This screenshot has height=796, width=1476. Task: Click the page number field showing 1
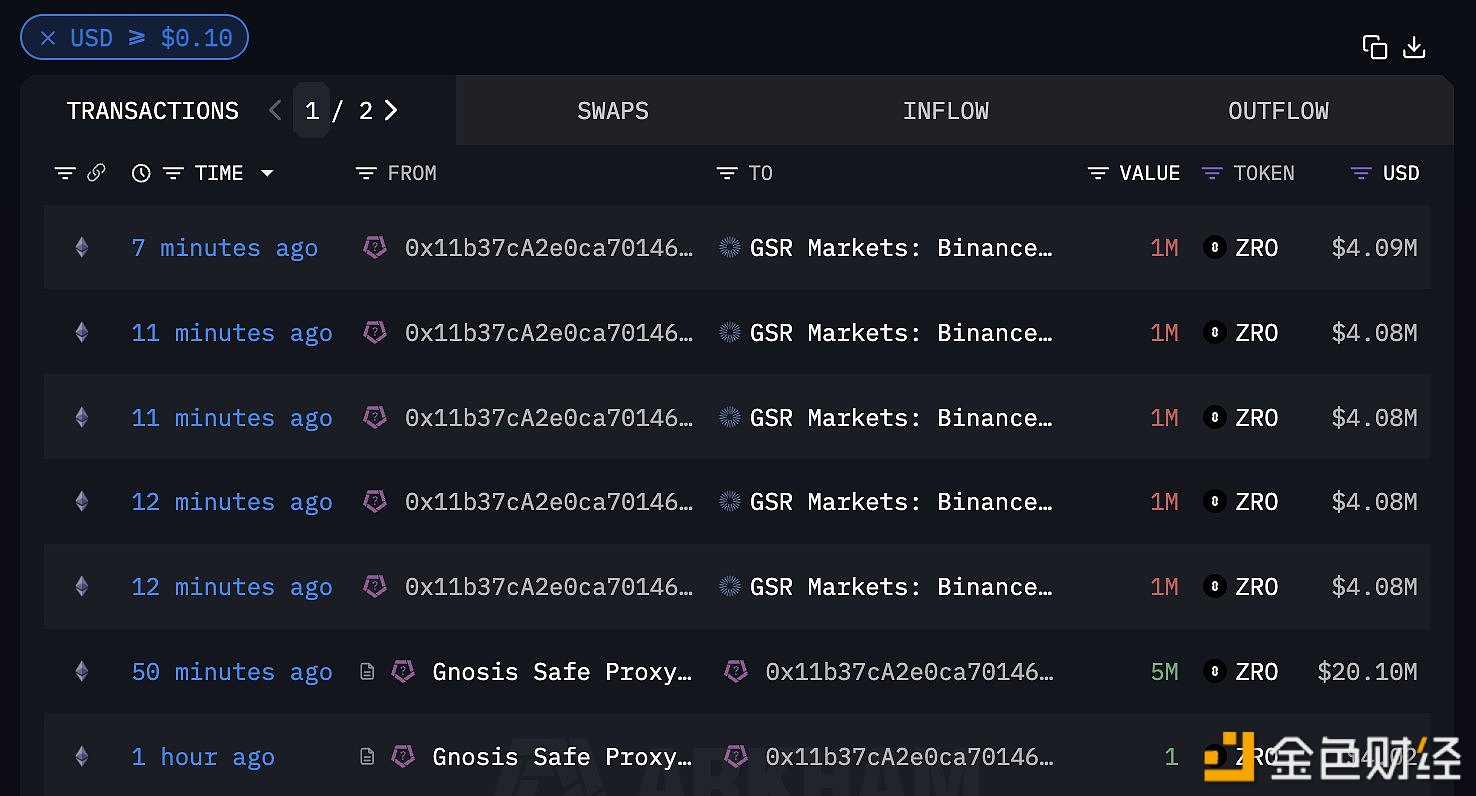coord(312,111)
